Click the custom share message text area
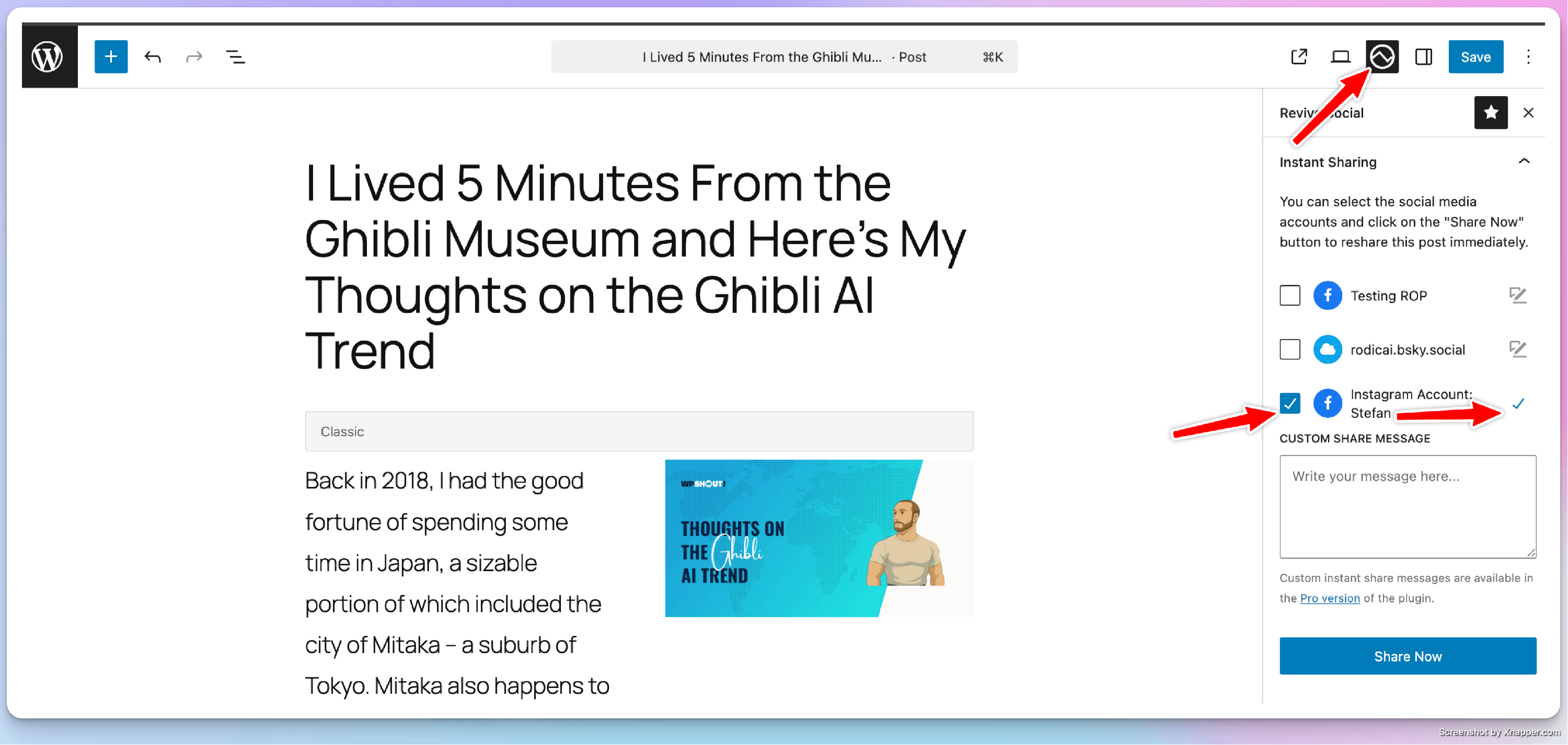The height and width of the screenshot is (745, 1568). pos(1408,506)
